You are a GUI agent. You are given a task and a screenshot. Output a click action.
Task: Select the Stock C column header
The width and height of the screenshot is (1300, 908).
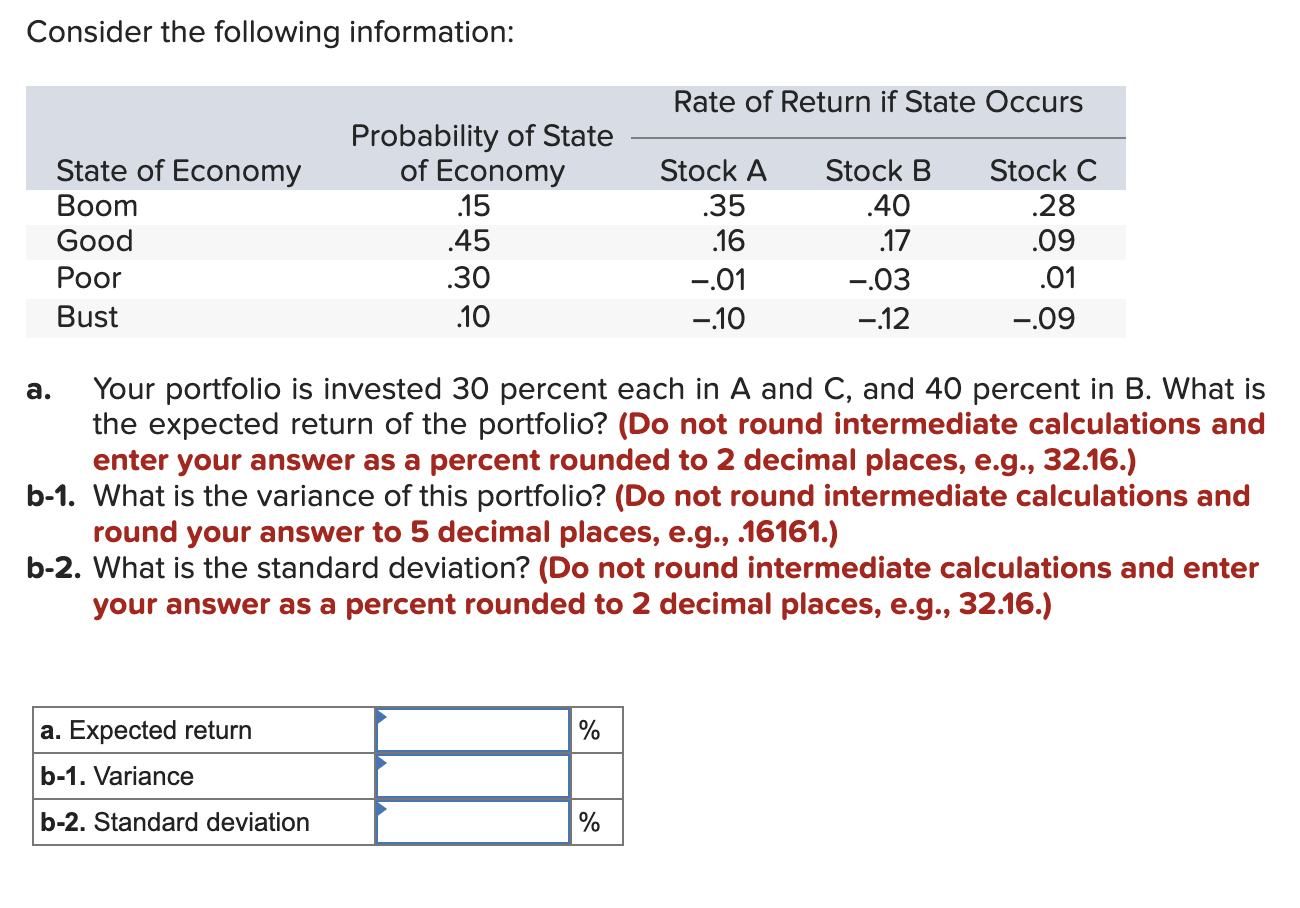click(1043, 170)
